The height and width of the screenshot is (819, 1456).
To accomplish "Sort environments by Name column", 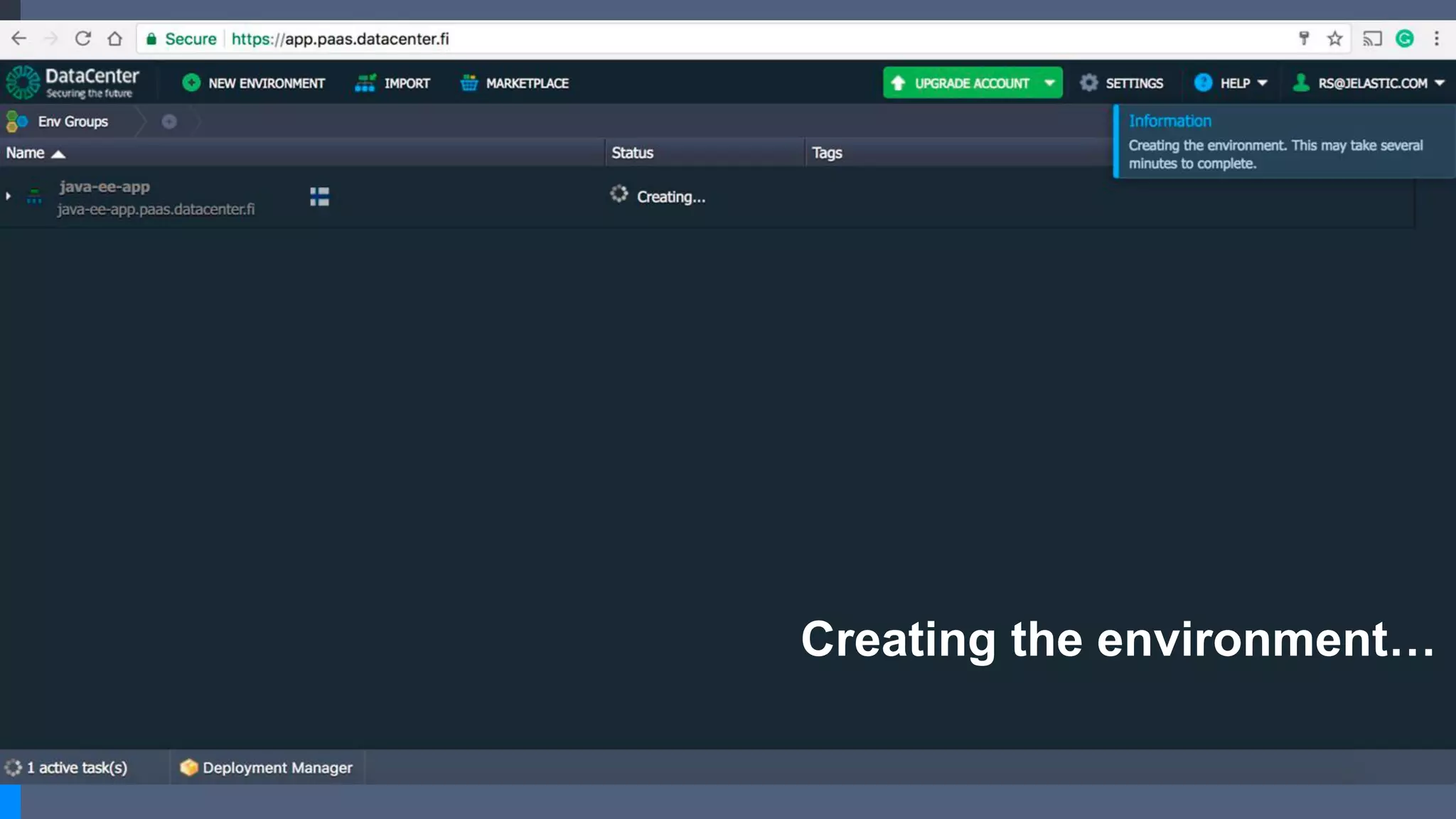I will tap(36, 153).
